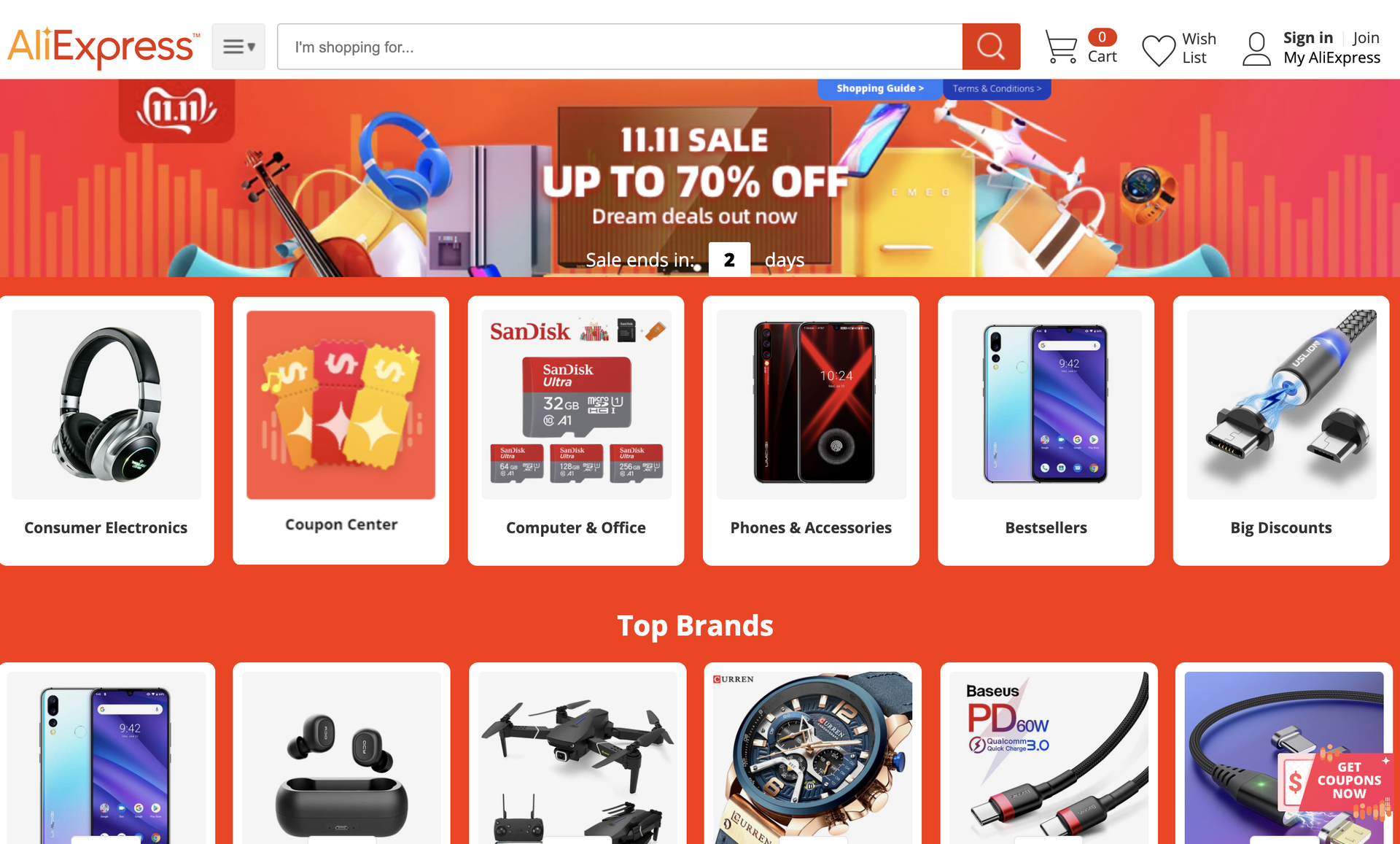Focus the I'm shopping for search field
The width and height of the screenshot is (1400, 844).
620,47
